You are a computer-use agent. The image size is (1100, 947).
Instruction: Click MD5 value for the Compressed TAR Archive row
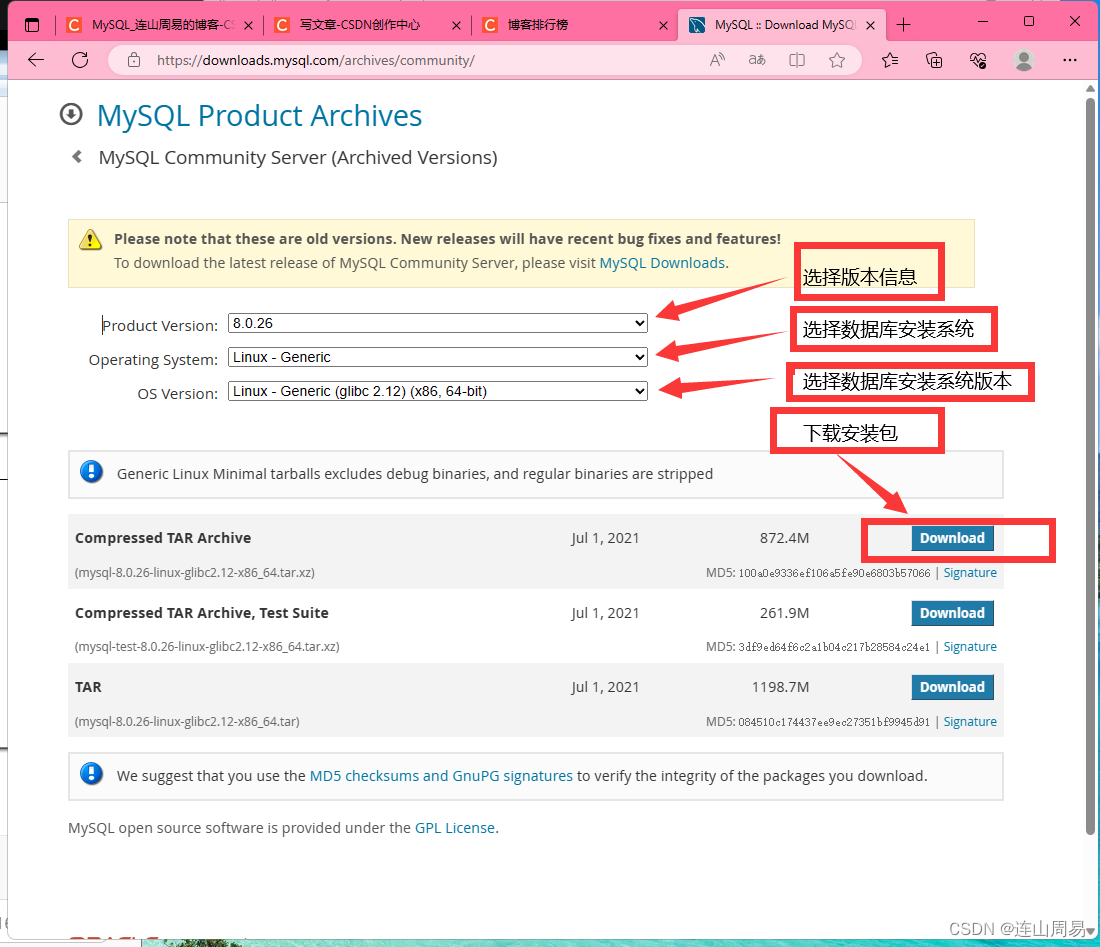[x=834, y=573]
